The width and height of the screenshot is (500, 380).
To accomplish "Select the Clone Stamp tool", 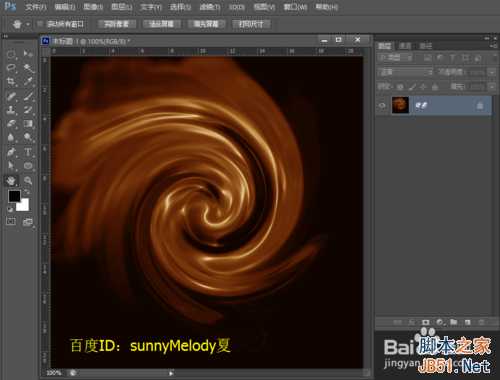I will point(11,110).
